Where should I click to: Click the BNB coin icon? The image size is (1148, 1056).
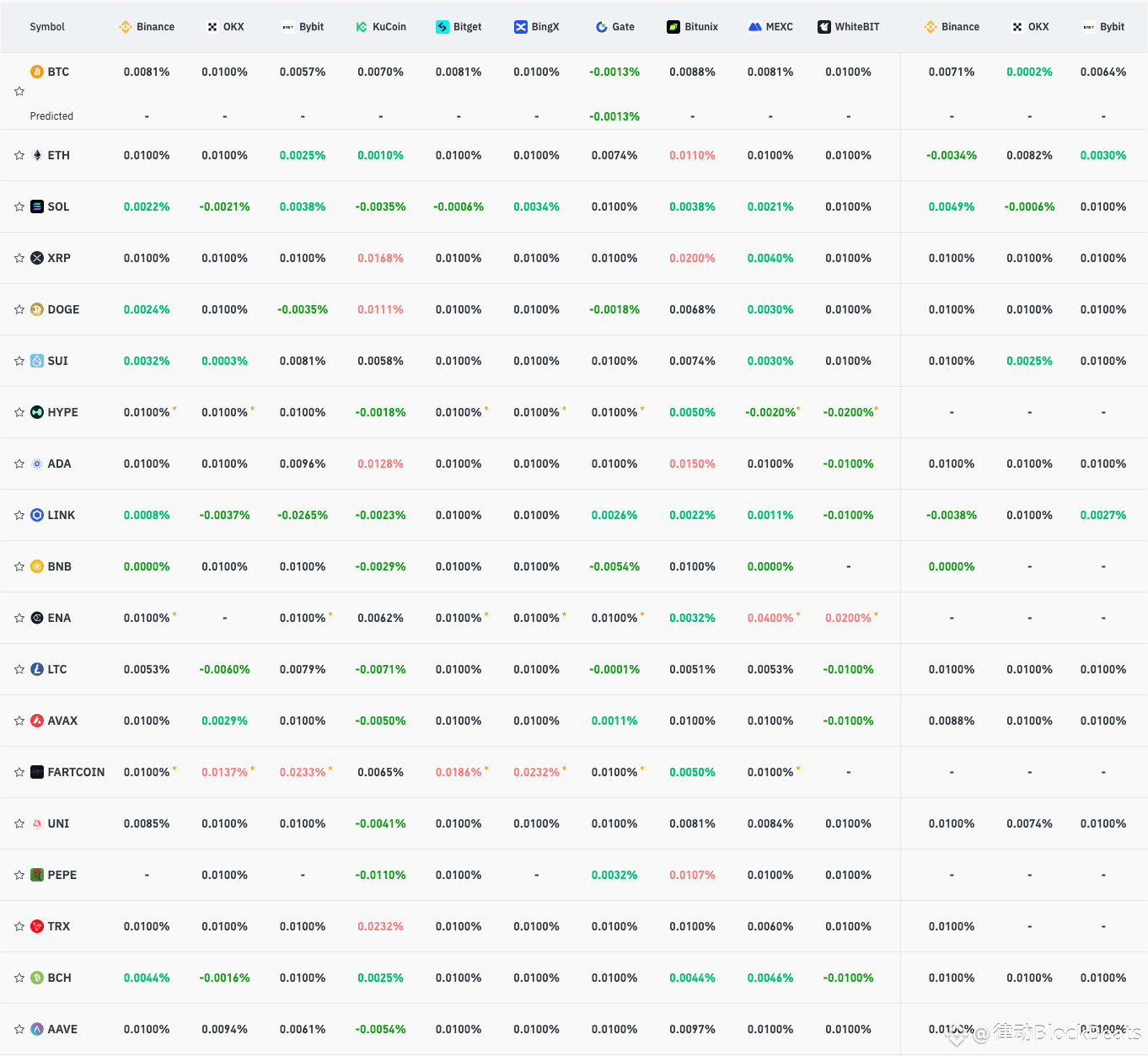pyautogui.click(x=37, y=566)
